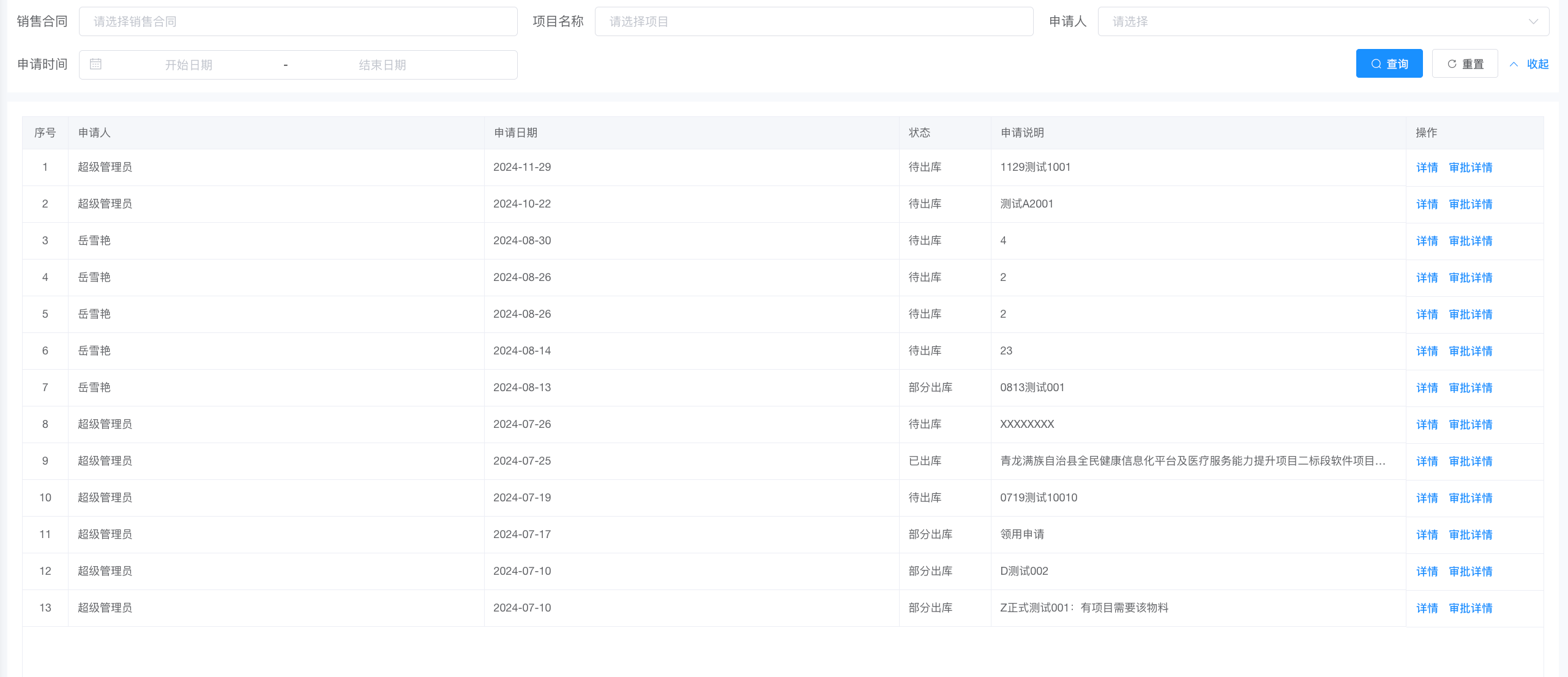Click the 重置 reset button
1568x677 pixels.
point(1465,64)
